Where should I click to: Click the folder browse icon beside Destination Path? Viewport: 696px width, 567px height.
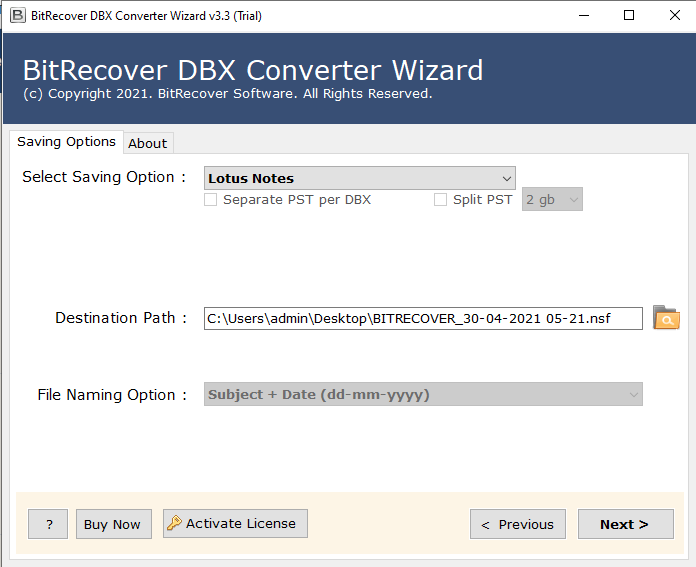666,318
